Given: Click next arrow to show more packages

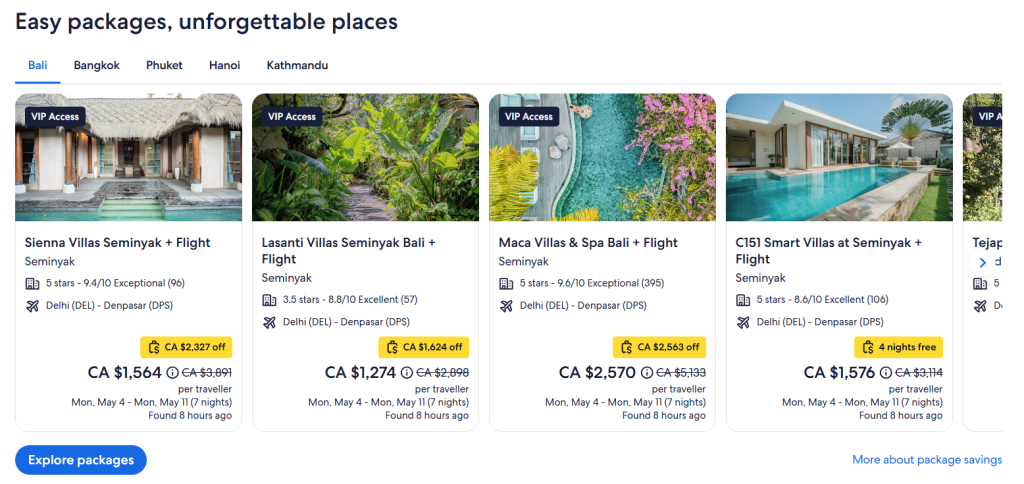Looking at the screenshot, I should click(982, 262).
